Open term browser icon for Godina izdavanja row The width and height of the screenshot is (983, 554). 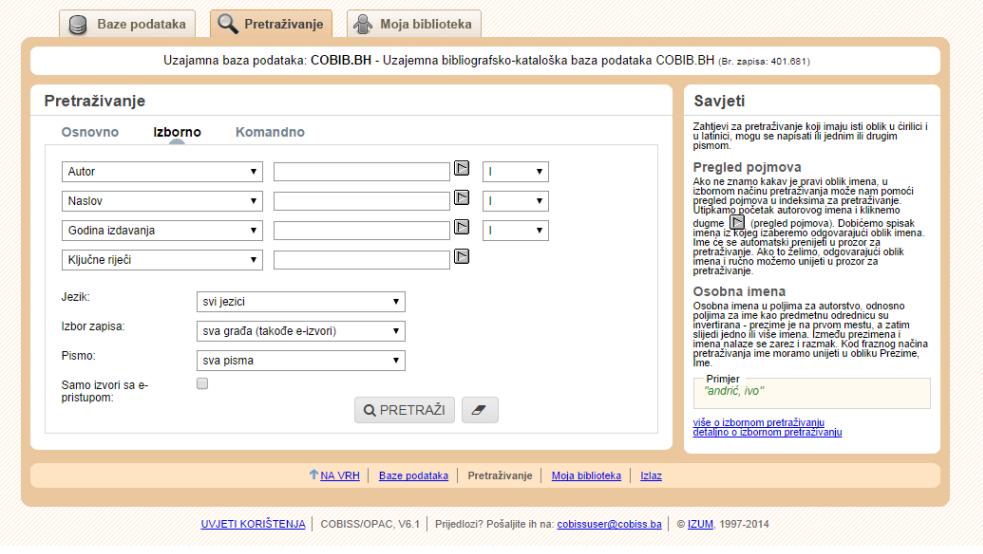(x=461, y=227)
